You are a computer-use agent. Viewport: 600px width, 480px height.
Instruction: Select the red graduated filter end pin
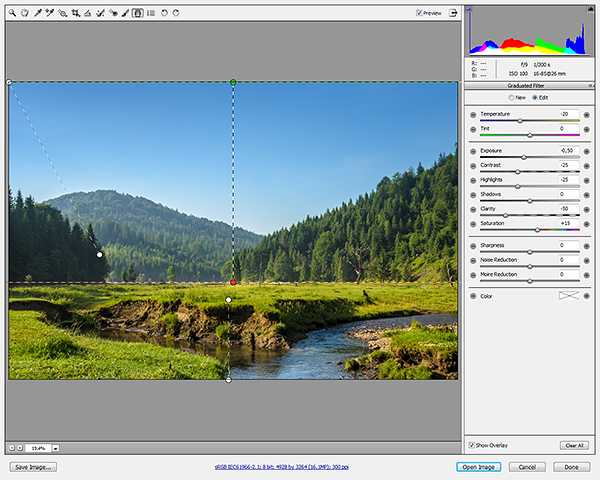pyautogui.click(x=233, y=282)
